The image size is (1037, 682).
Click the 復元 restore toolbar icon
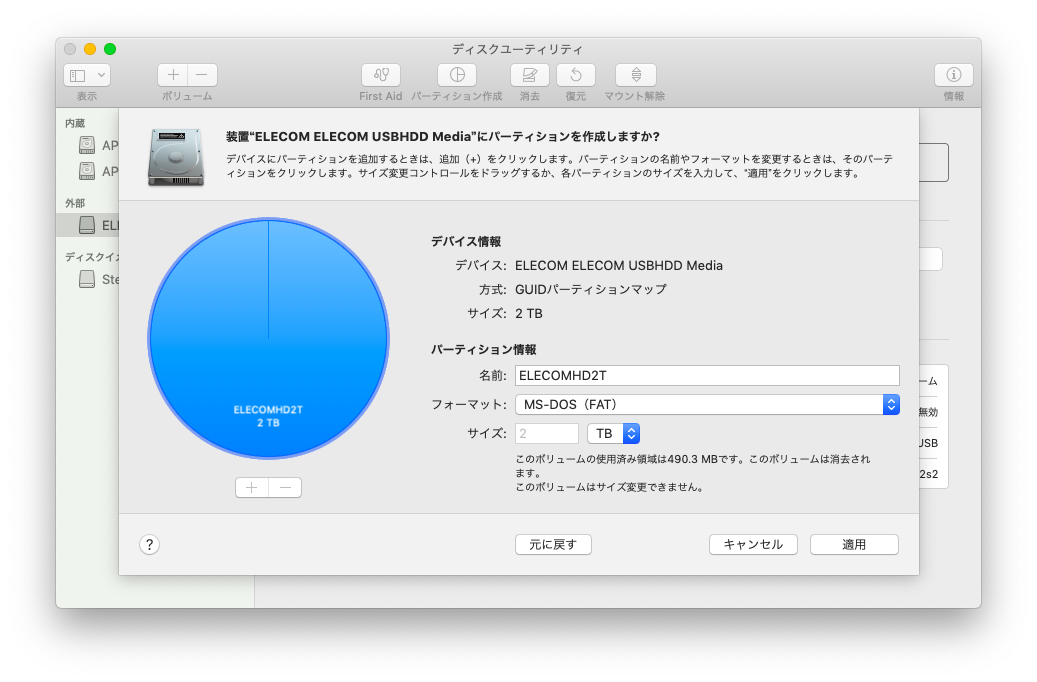click(576, 75)
